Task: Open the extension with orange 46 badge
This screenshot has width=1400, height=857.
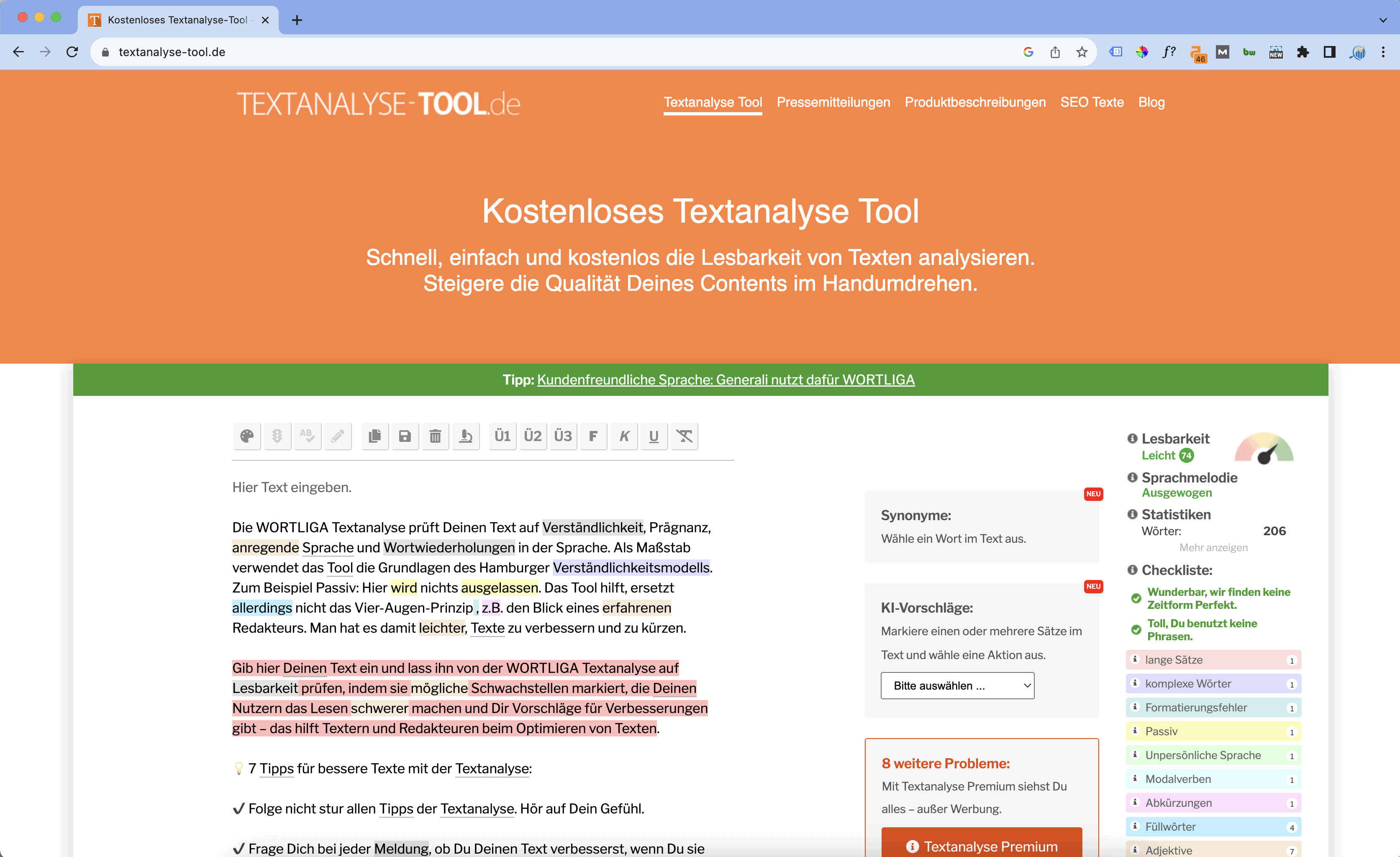Action: (x=1198, y=54)
